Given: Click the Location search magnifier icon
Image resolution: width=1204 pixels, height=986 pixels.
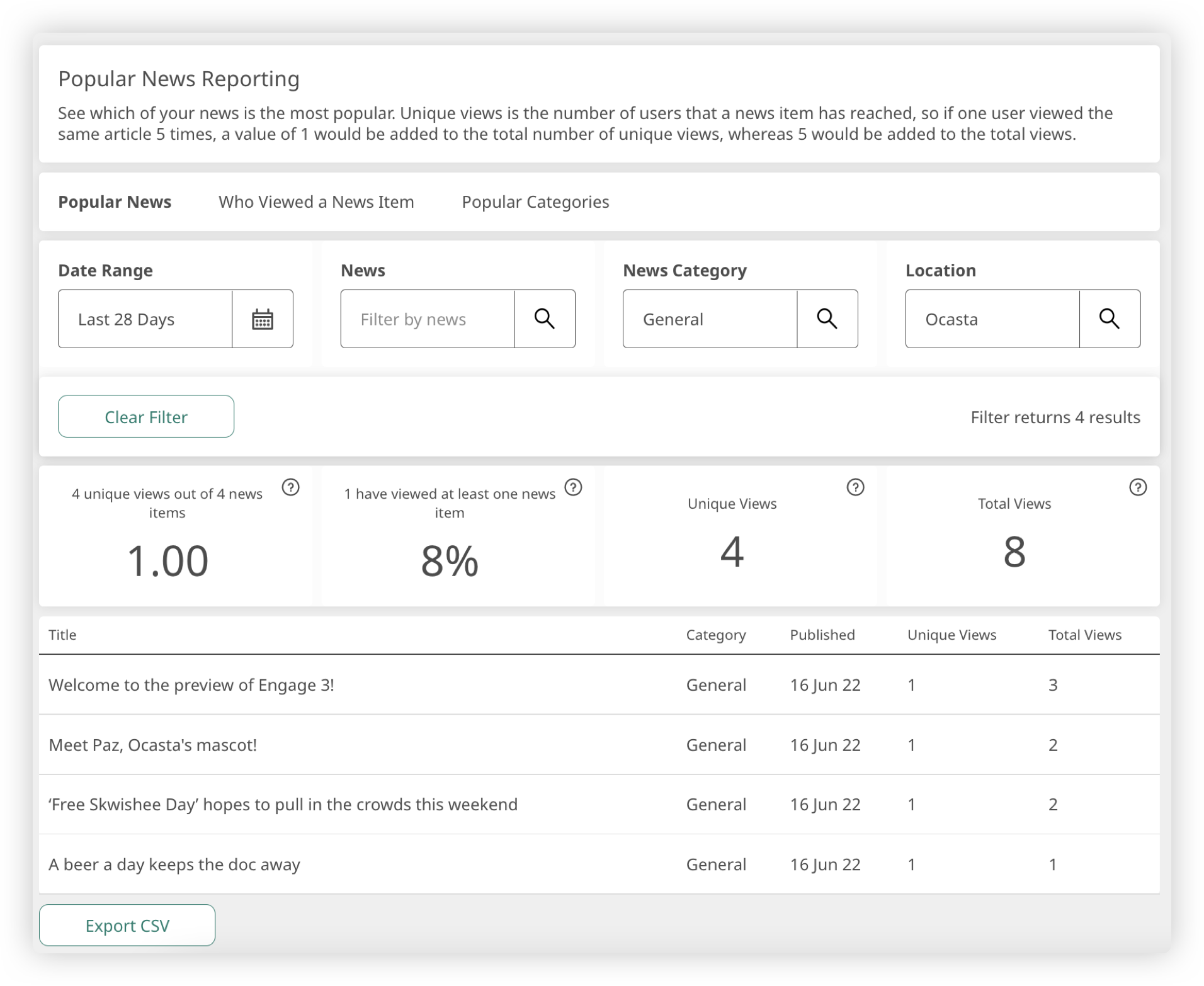Looking at the screenshot, I should coord(1110,319).
